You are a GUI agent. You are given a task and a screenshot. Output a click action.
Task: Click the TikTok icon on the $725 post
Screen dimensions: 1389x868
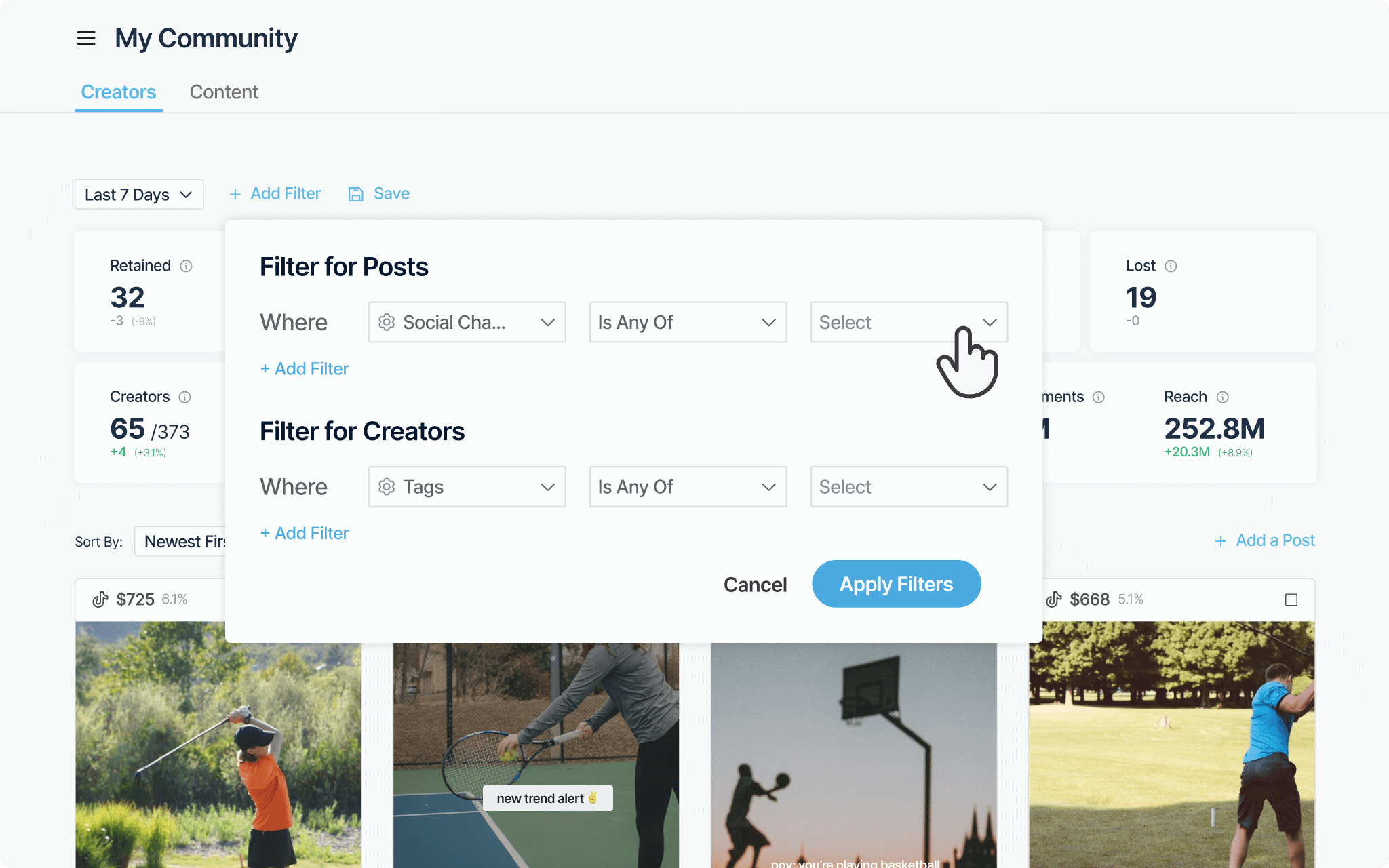pos(100,599)
